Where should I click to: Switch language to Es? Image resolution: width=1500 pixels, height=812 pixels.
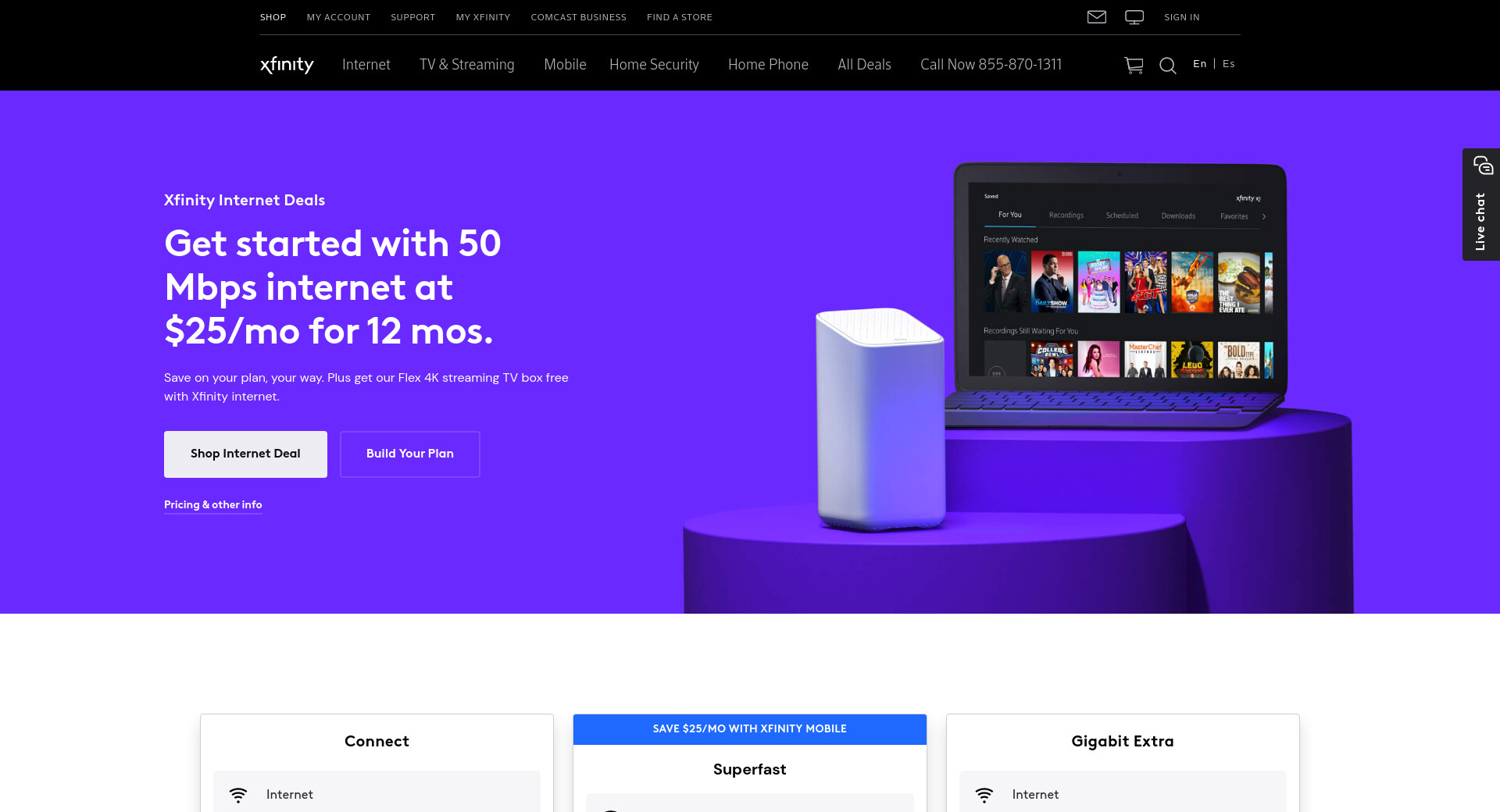(1229, 64)
